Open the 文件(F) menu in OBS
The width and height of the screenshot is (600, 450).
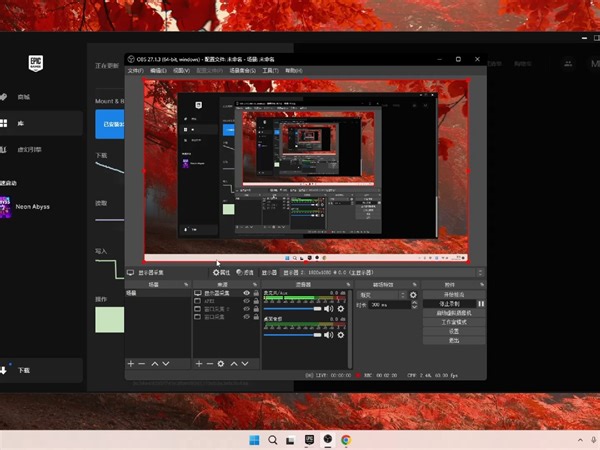tap(135, 70)
